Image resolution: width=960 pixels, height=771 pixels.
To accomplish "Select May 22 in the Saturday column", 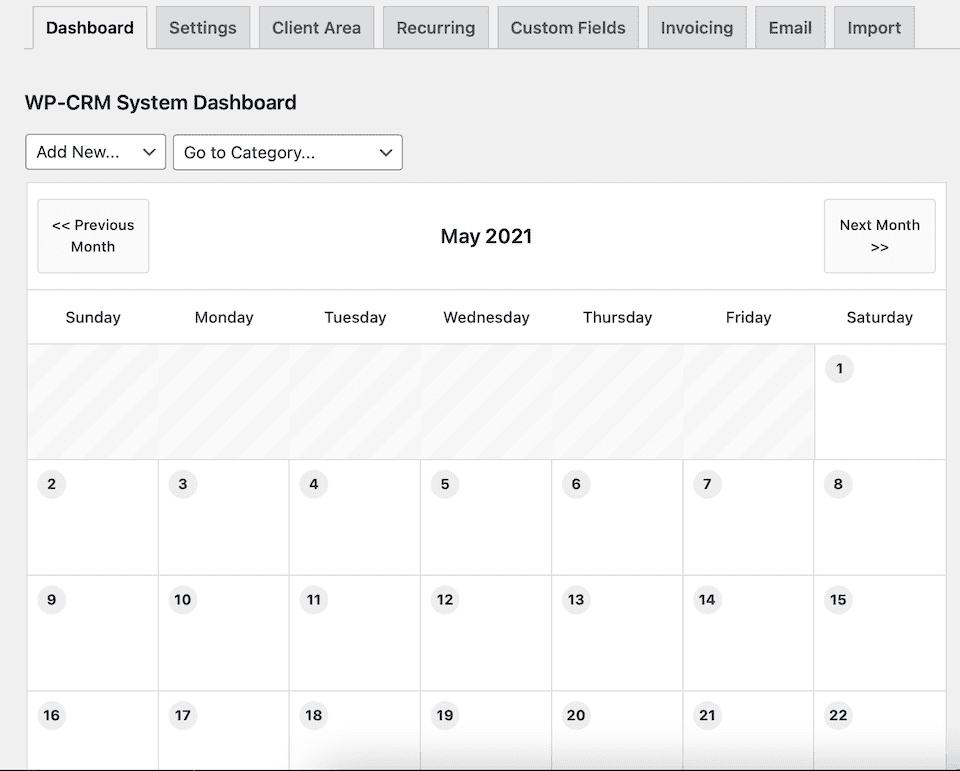I will coord(838,715).
